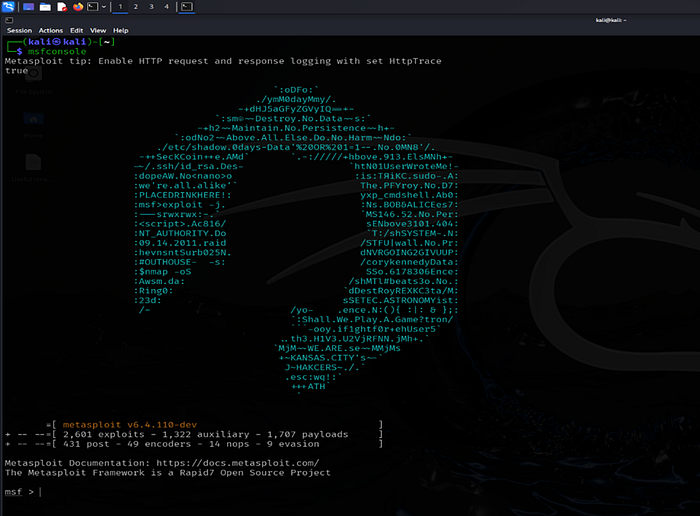Open the View menu

coord(98,30)
